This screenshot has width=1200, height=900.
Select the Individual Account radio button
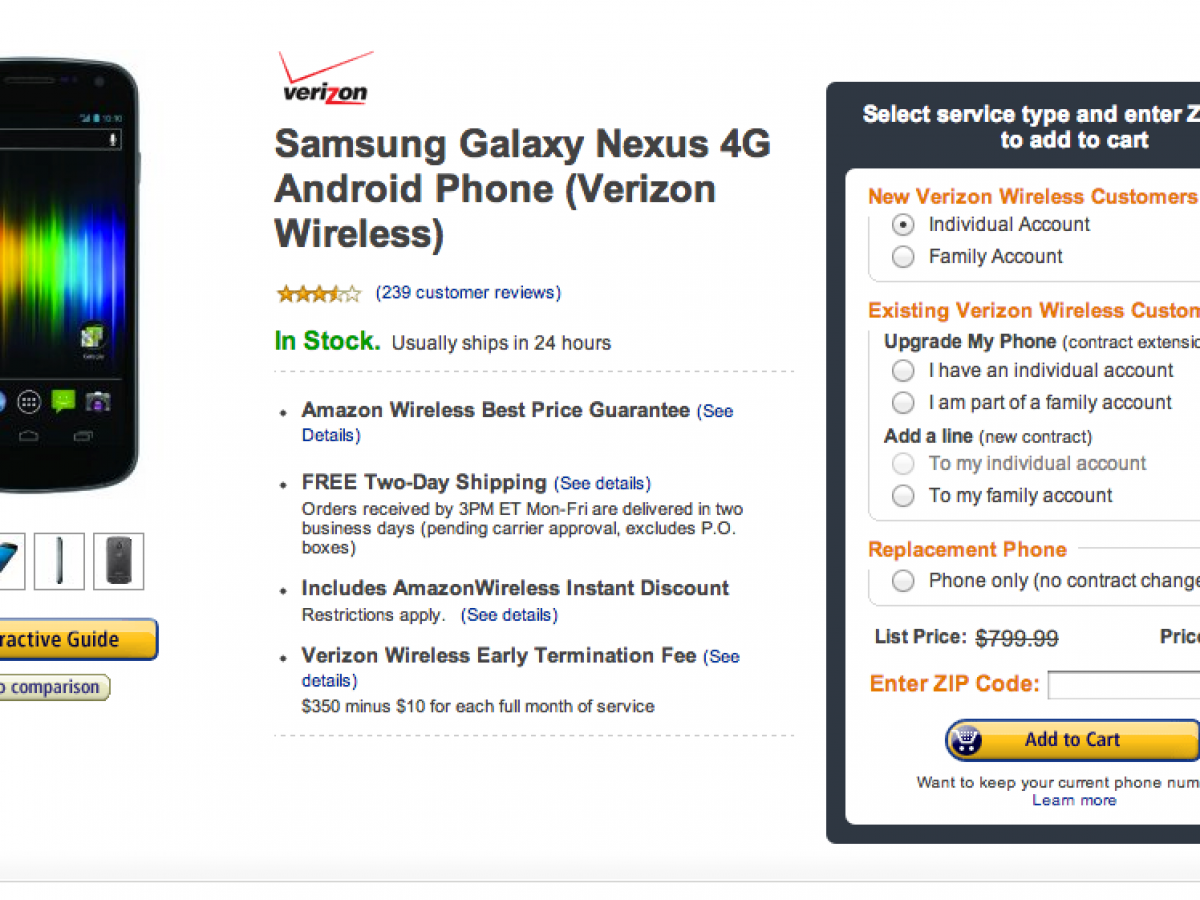tap(903, 225)
